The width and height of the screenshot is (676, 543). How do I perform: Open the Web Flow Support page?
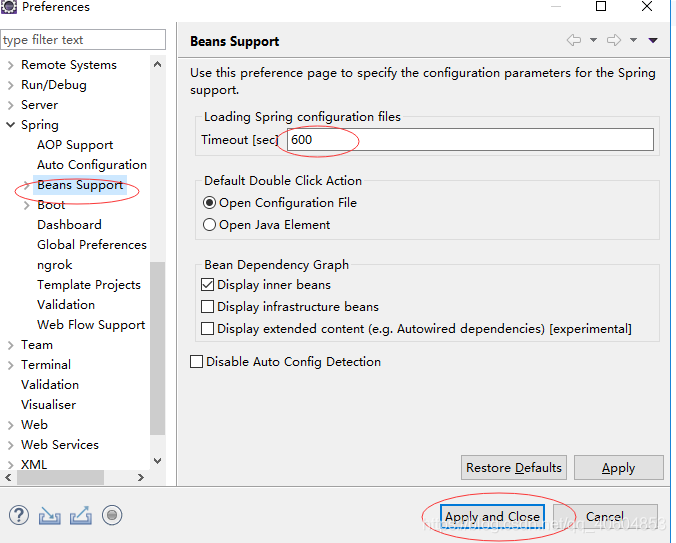point(91,325)
